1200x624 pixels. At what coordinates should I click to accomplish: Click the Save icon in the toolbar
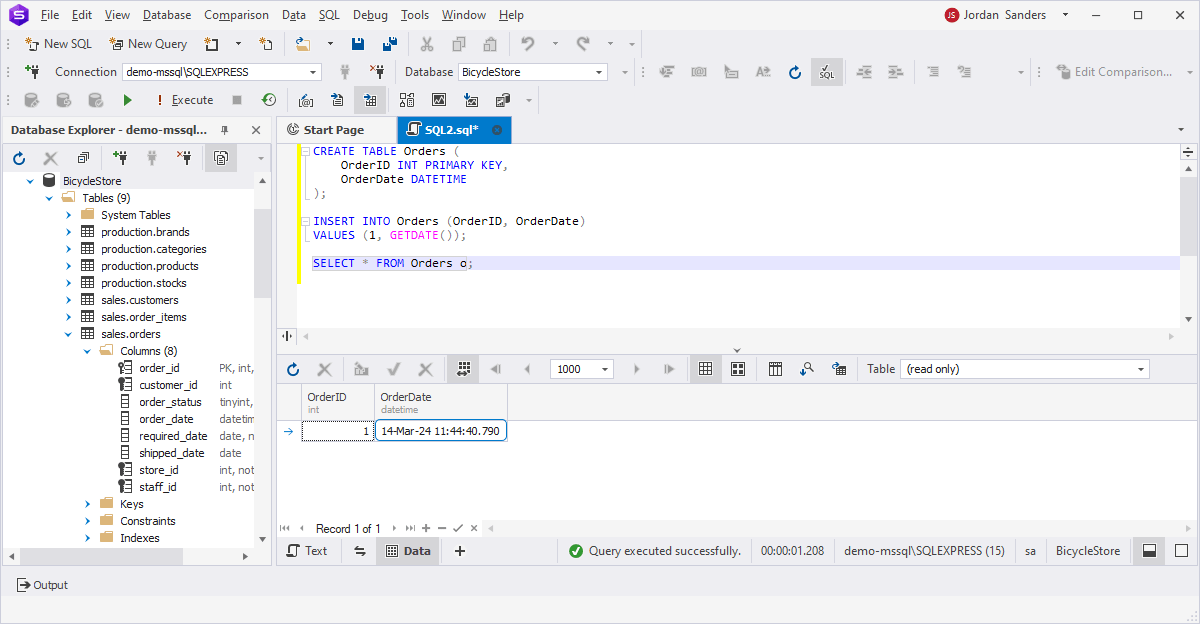point(358,44)
